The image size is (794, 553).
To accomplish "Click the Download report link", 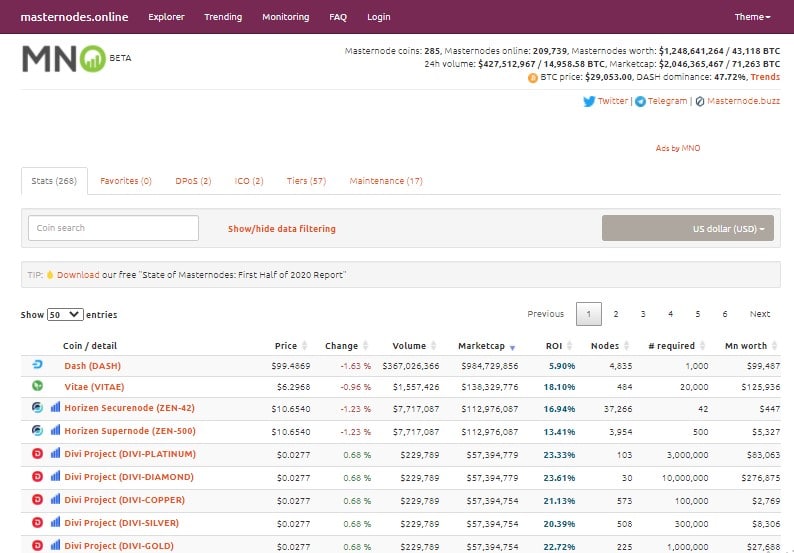I will coord(78,275).
